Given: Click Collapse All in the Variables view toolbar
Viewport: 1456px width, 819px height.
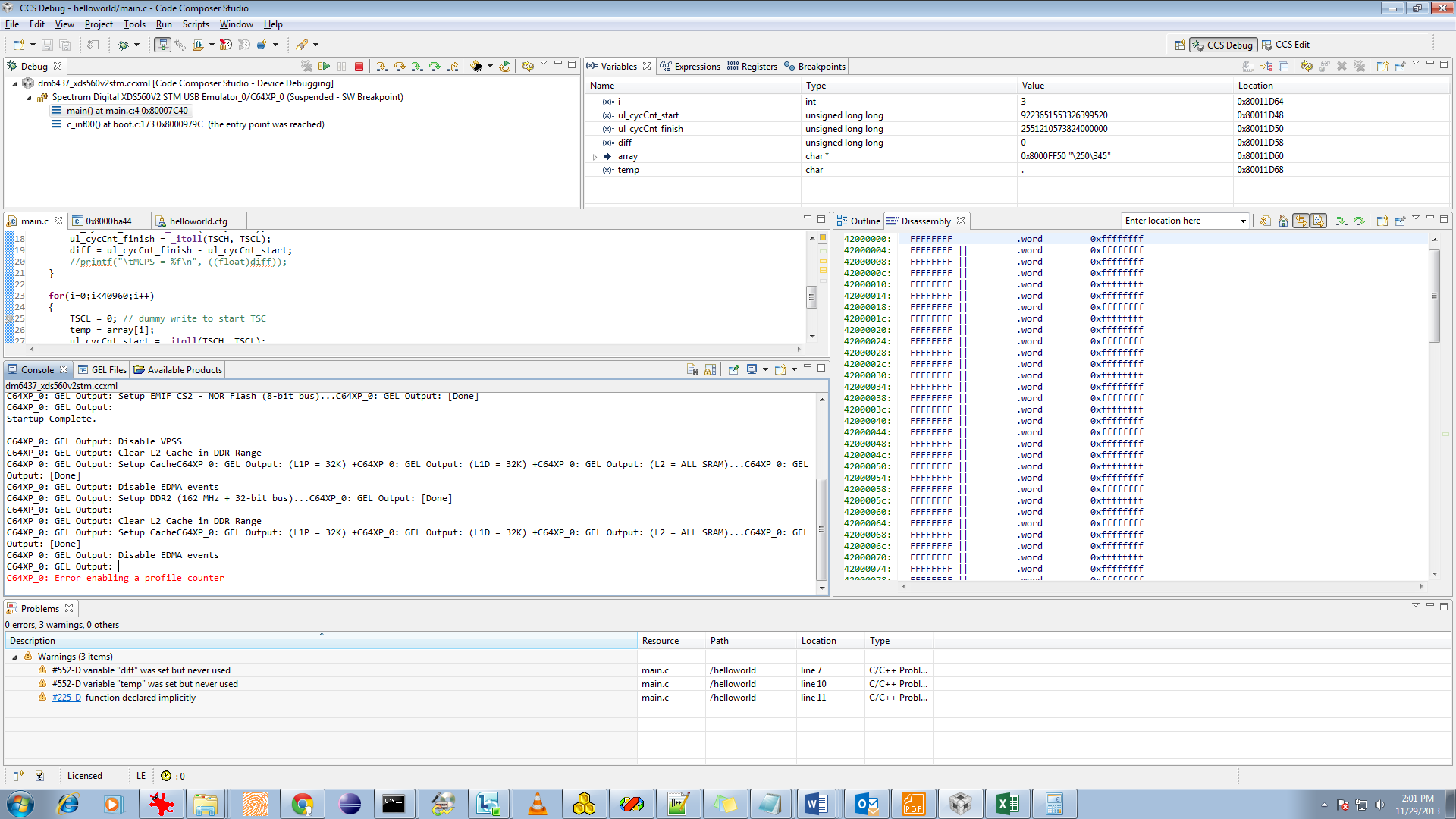Looking at the screenshot, I should (x=1284, y=67).
